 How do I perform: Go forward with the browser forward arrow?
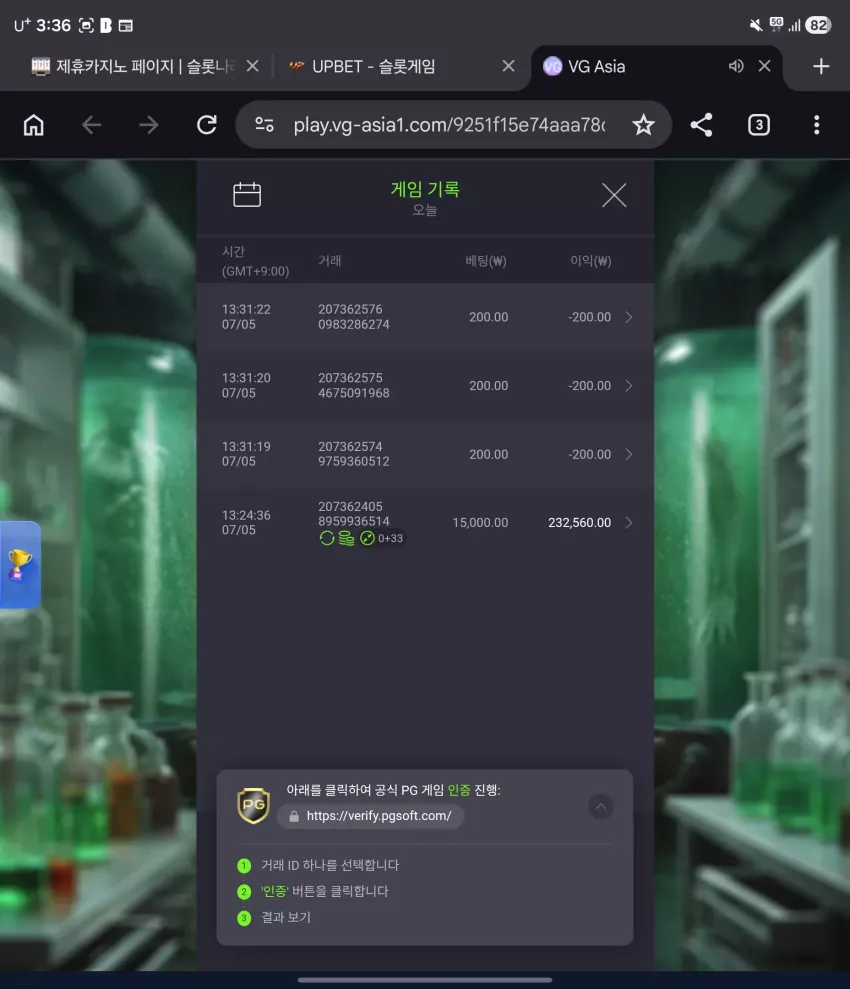point(149,125)
